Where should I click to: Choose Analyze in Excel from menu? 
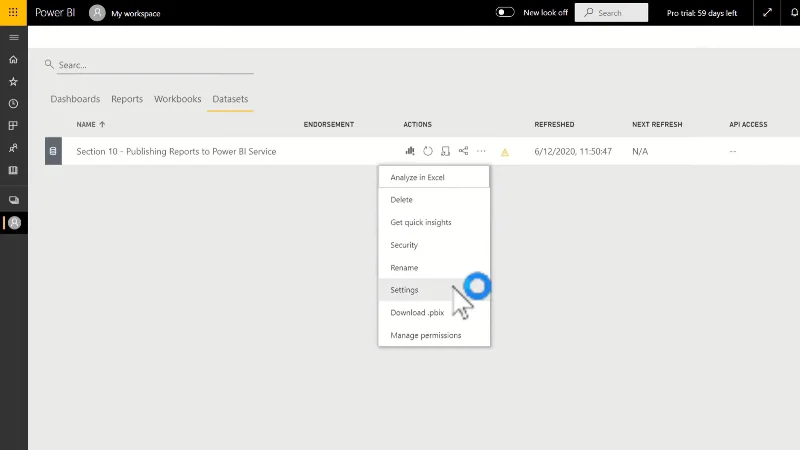click(434, 177)
